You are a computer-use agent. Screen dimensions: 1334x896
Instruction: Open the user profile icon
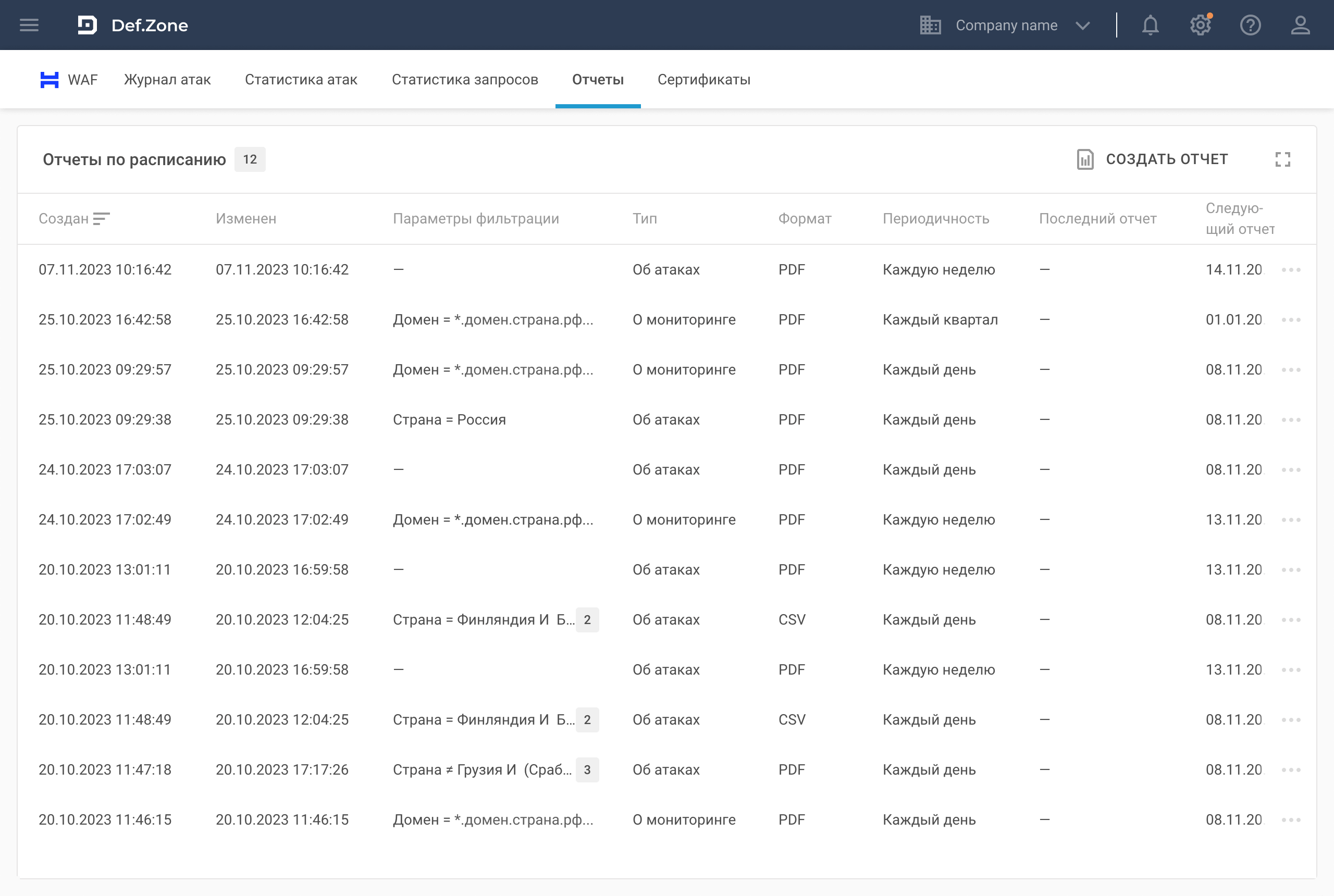[1300, 25]
